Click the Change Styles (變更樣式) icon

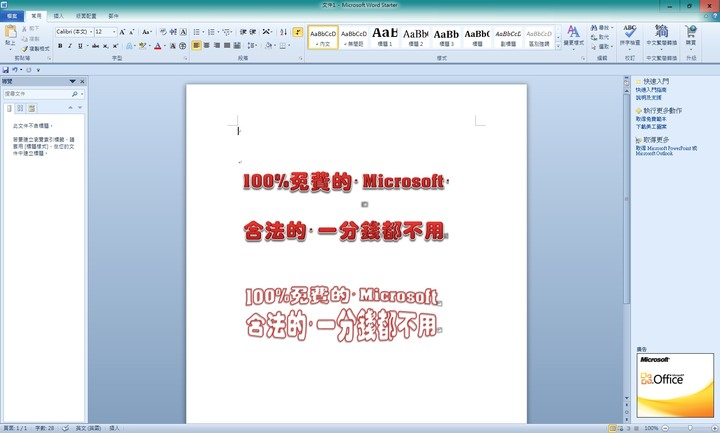(573, 31)
